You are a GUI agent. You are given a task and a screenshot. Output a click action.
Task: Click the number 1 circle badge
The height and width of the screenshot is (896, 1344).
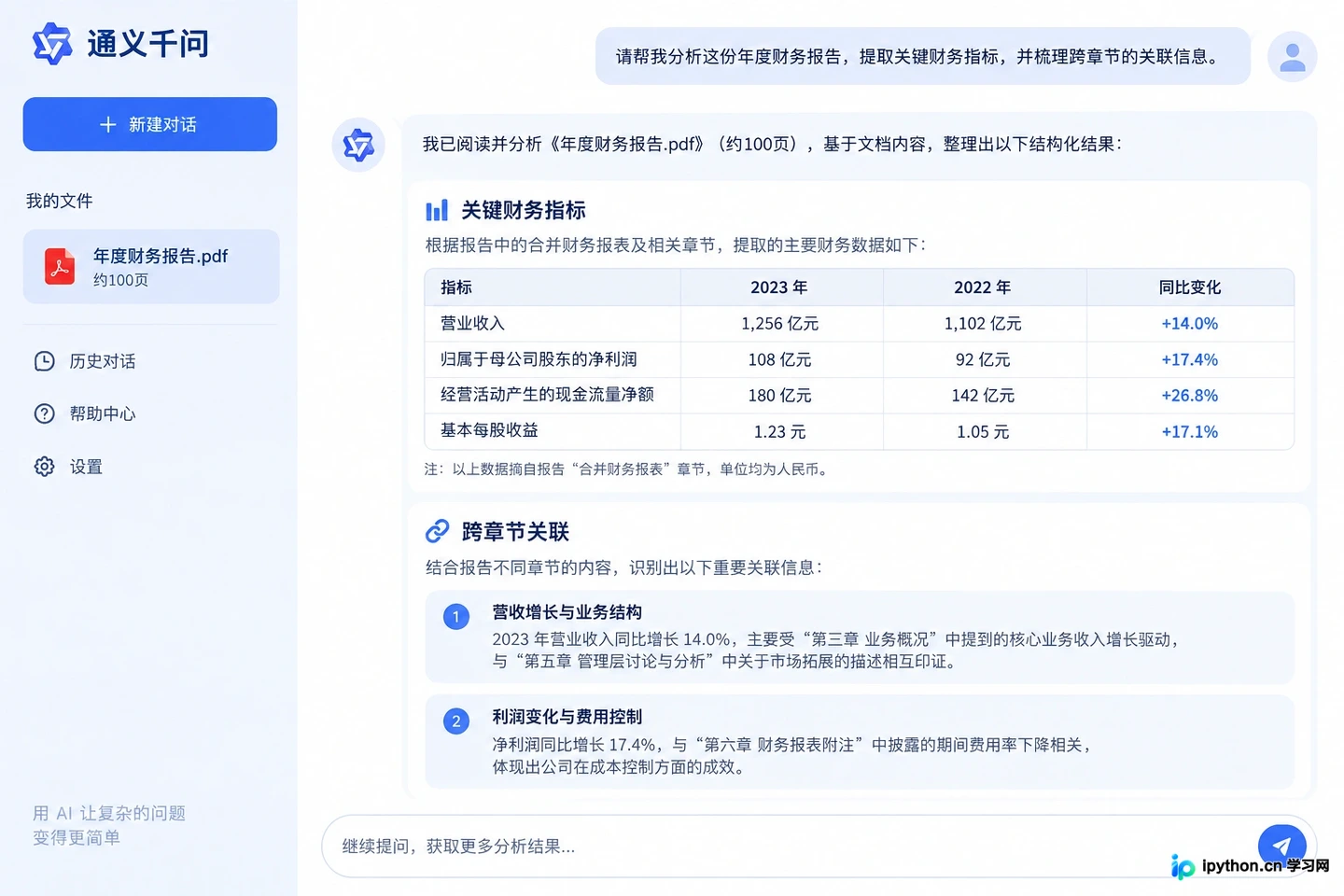click(x=456, y=616)
